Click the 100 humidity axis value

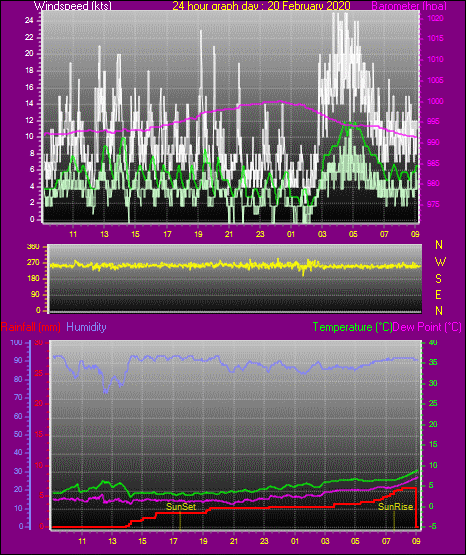click(17, 343)
